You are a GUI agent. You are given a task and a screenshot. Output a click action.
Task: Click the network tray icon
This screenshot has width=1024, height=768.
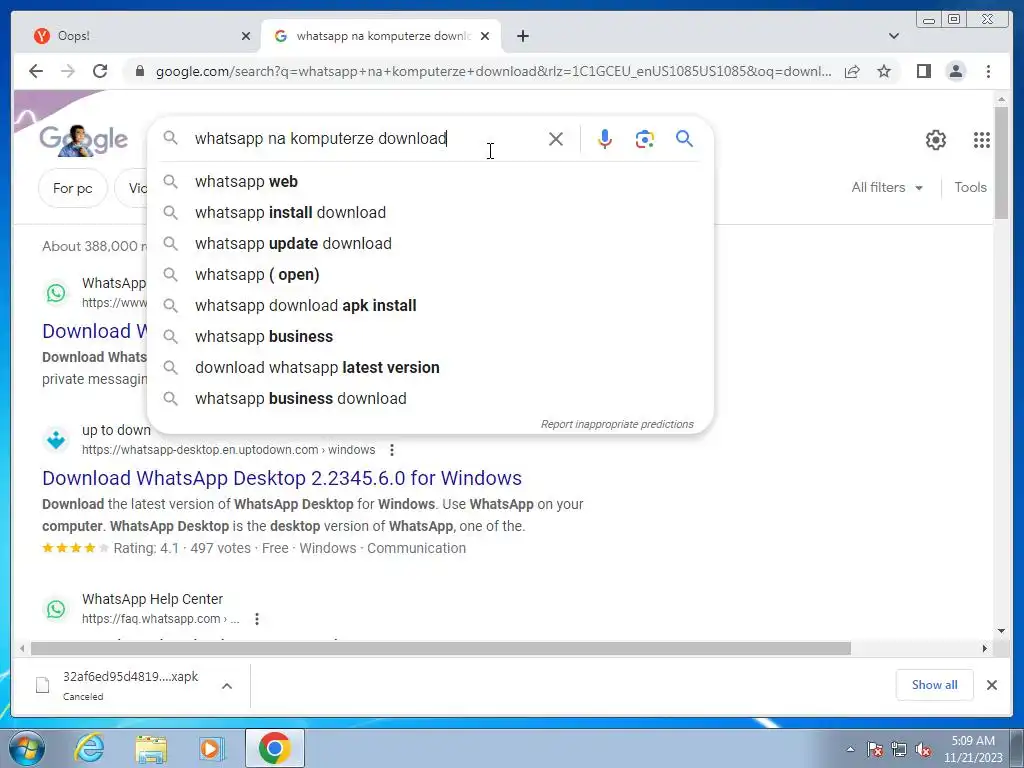pos(899,750)
